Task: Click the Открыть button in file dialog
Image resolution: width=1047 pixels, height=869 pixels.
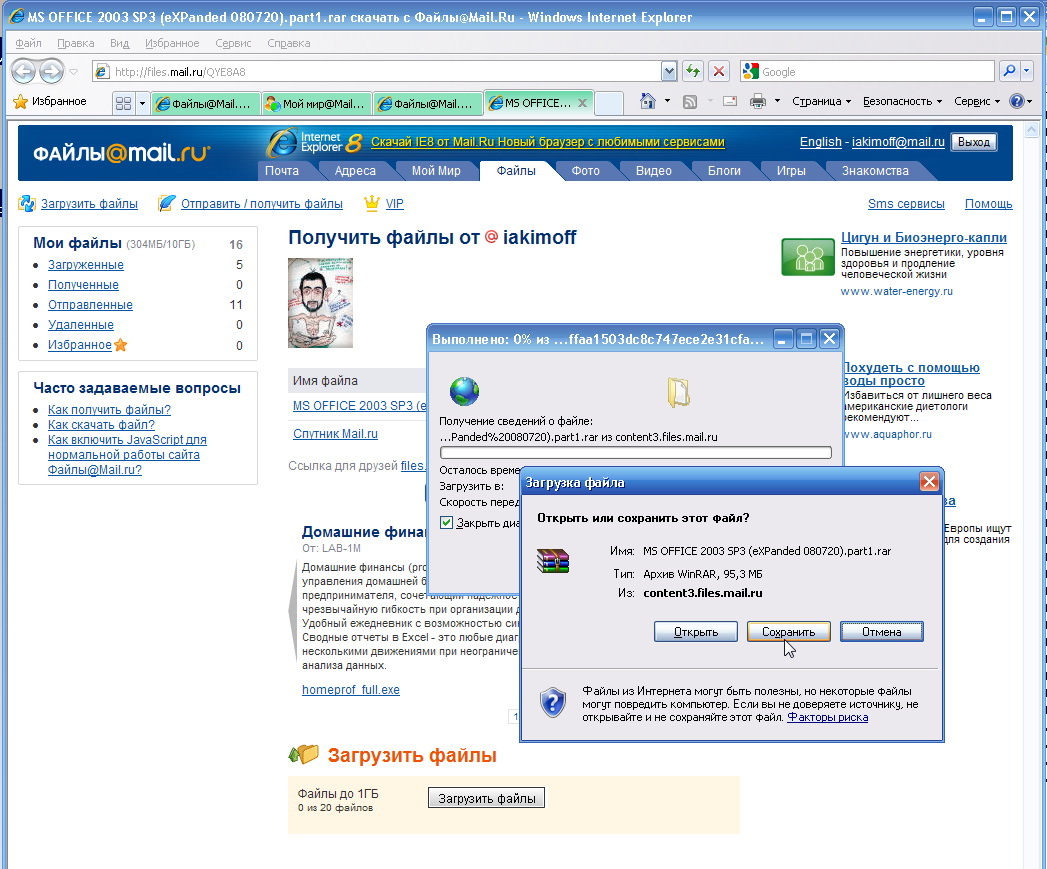Action: [695, 632]
